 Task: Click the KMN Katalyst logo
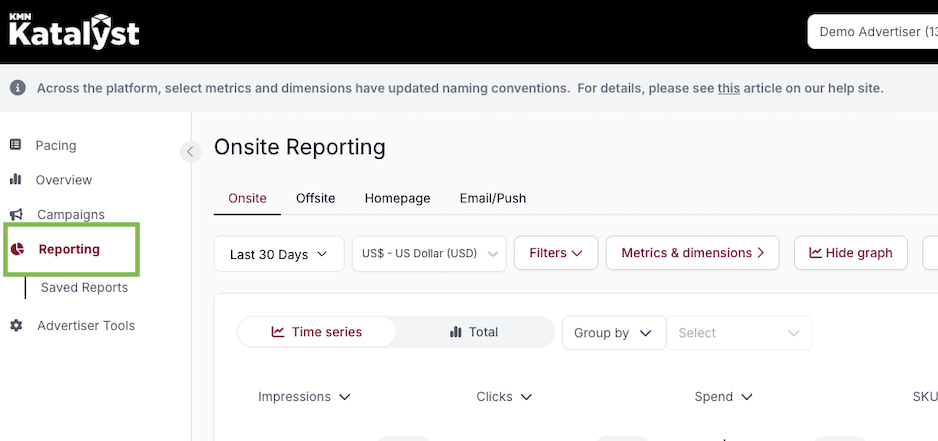(x=74, y=31)
